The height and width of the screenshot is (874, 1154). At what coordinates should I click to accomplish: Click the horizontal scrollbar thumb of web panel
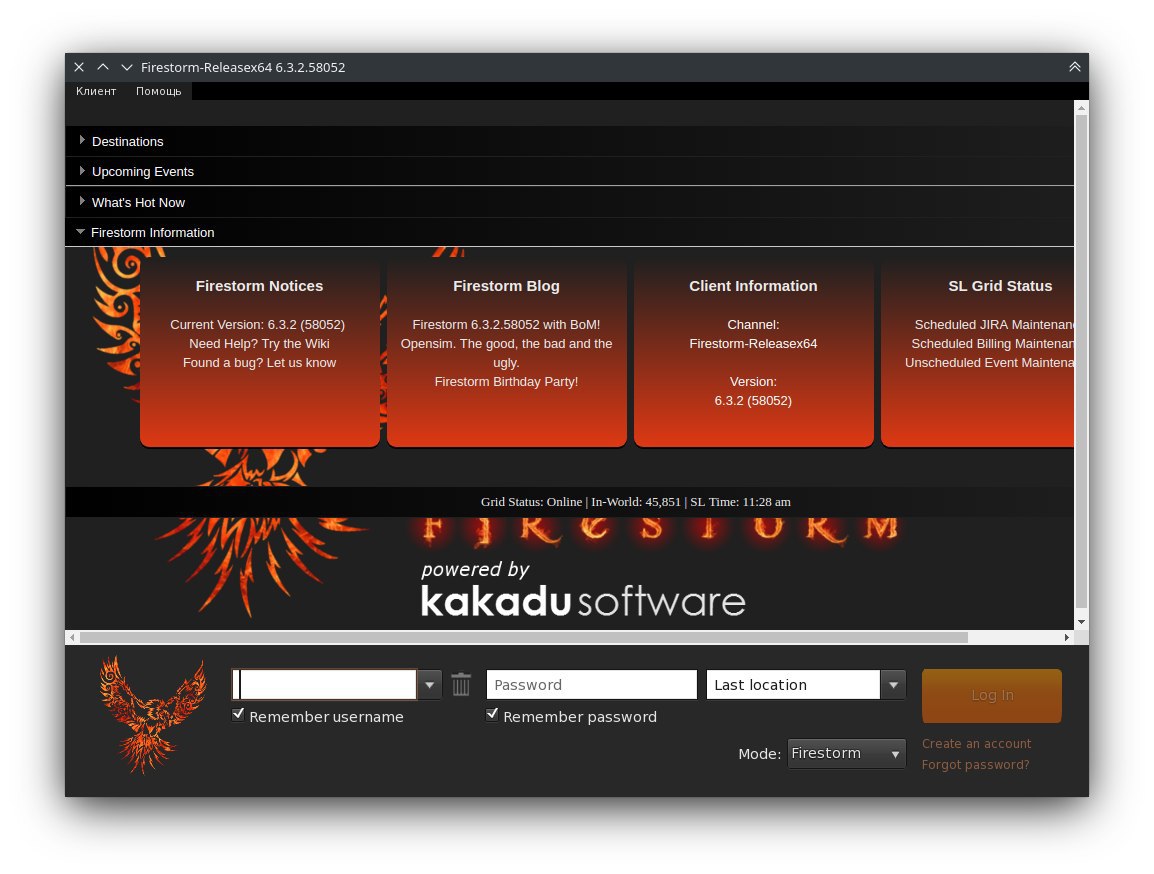pyautogui.click(x=523, y=637)
